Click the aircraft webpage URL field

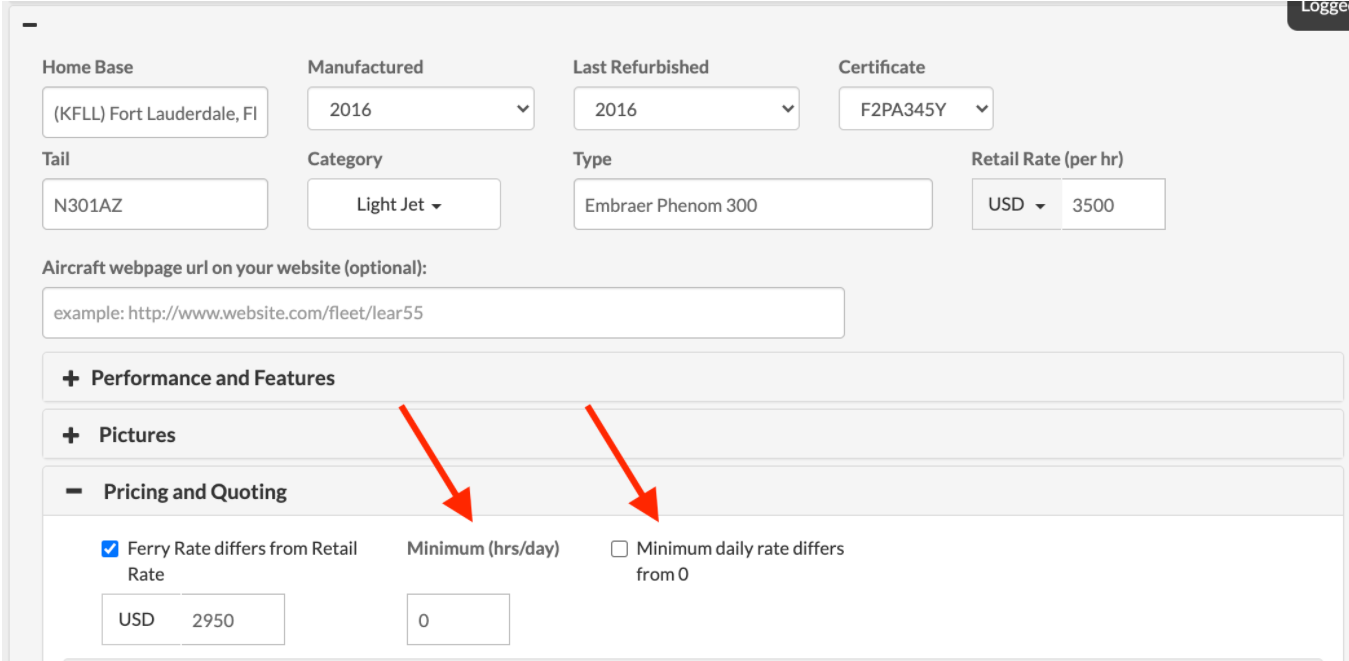443,313
